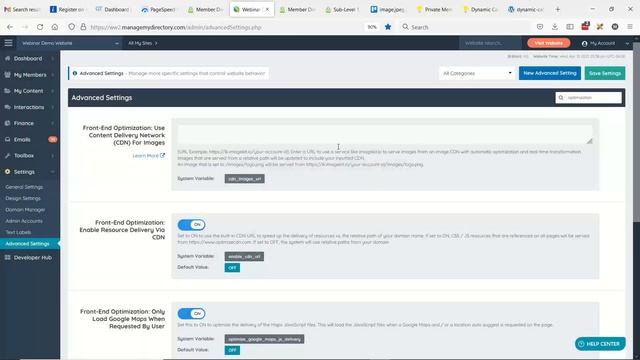The image size is (640, 360).
Task: Click the Settings gear icon
Action: pyautogui.click(x=7, y=172)
